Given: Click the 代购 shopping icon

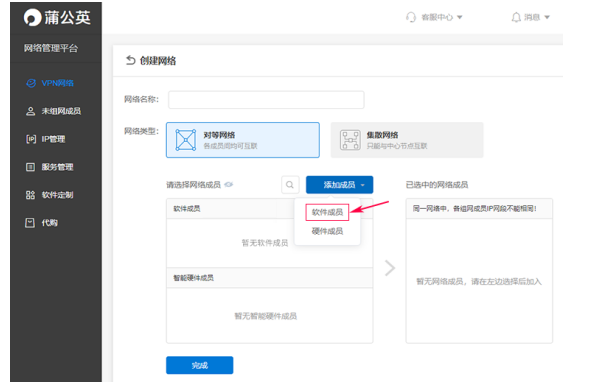Looking at the screenshot, I should click(x=30, y=222).
